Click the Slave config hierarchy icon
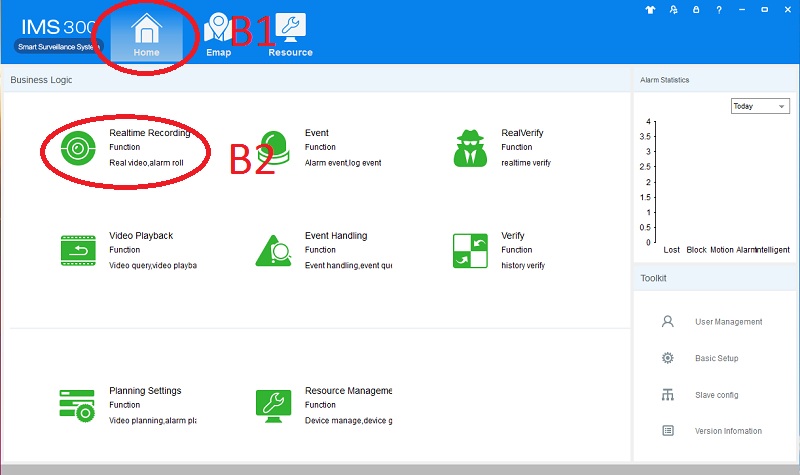The image size is (800, 475). [x=667, y=394]
